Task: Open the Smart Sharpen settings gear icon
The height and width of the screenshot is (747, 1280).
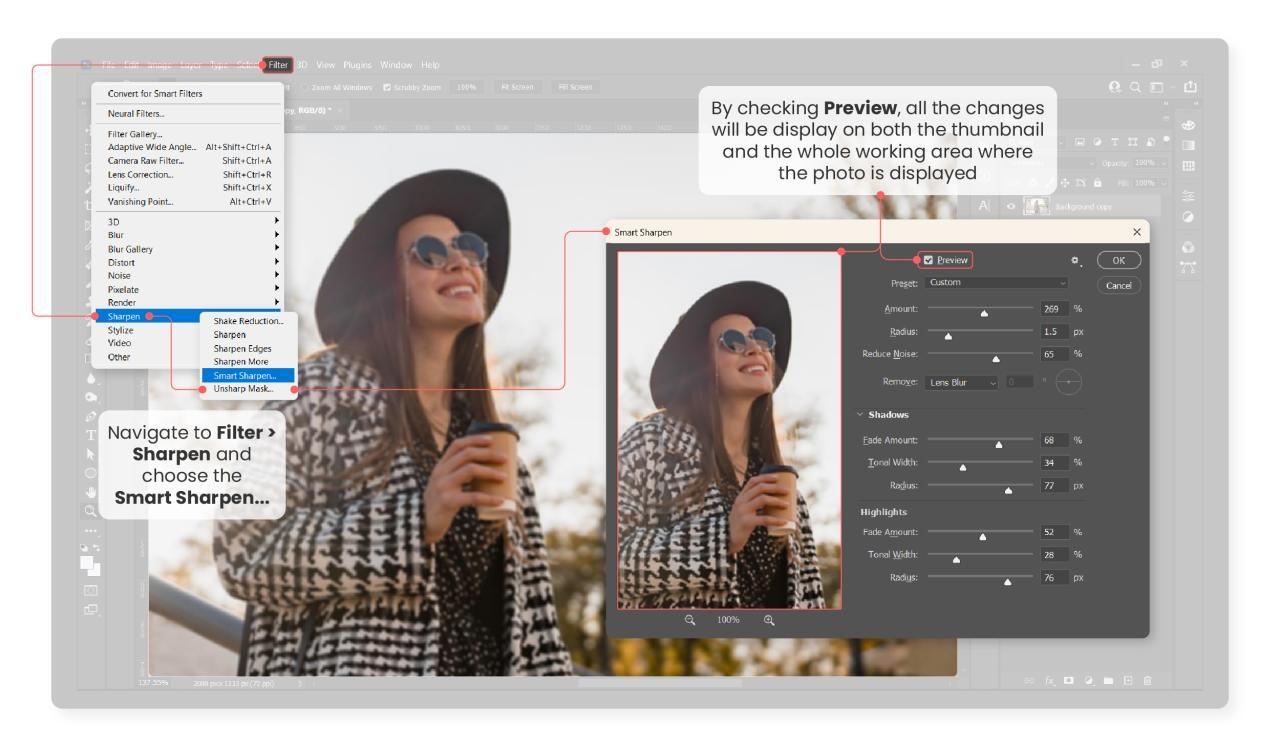Action: pos(1075,260)
